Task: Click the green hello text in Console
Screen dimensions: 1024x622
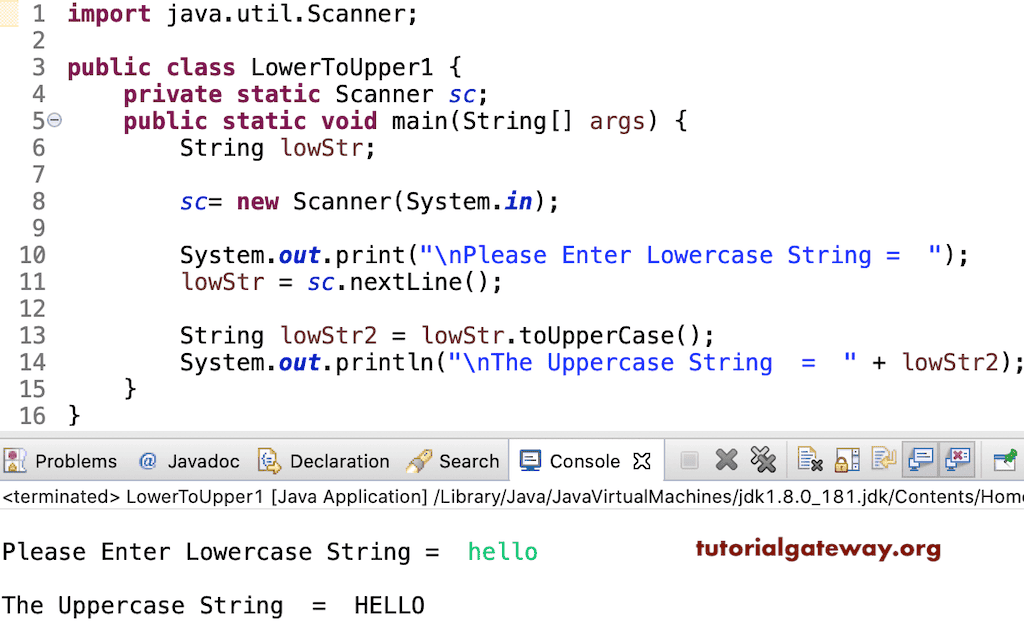Action: tap(502, 551)
